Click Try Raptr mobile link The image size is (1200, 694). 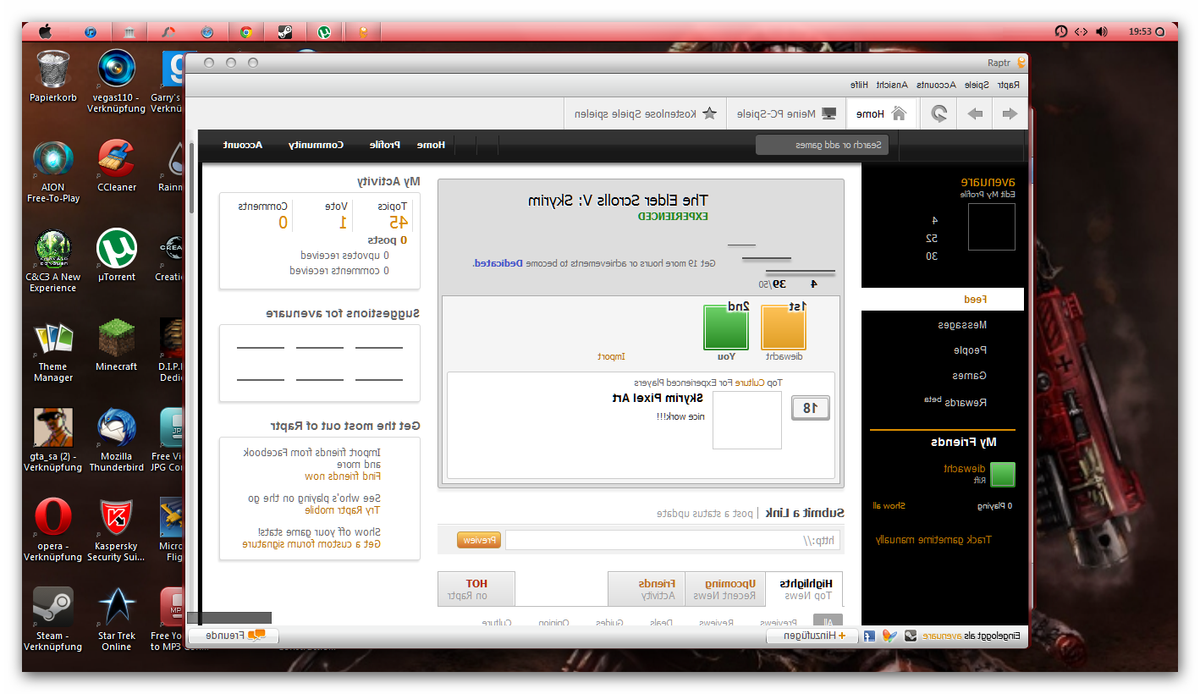(x=344, y=510)
